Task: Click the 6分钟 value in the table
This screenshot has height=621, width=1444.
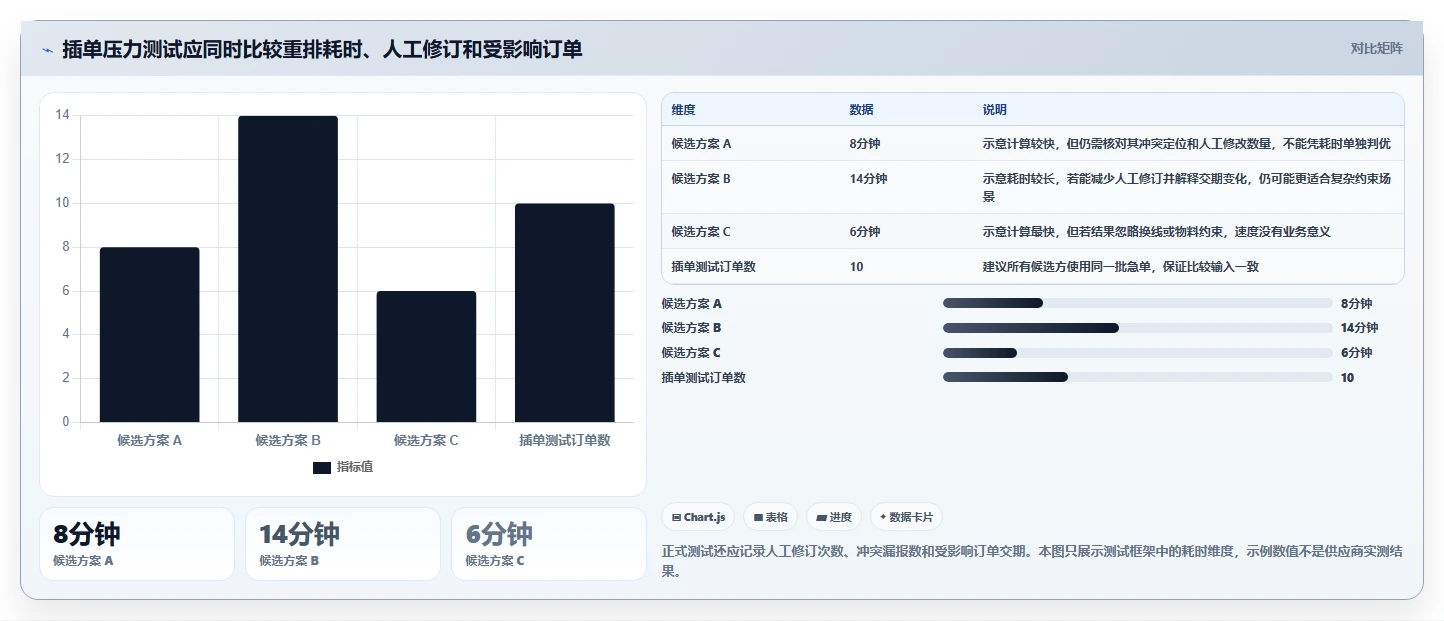Action: pyautogui.click(x=865, y=232)
